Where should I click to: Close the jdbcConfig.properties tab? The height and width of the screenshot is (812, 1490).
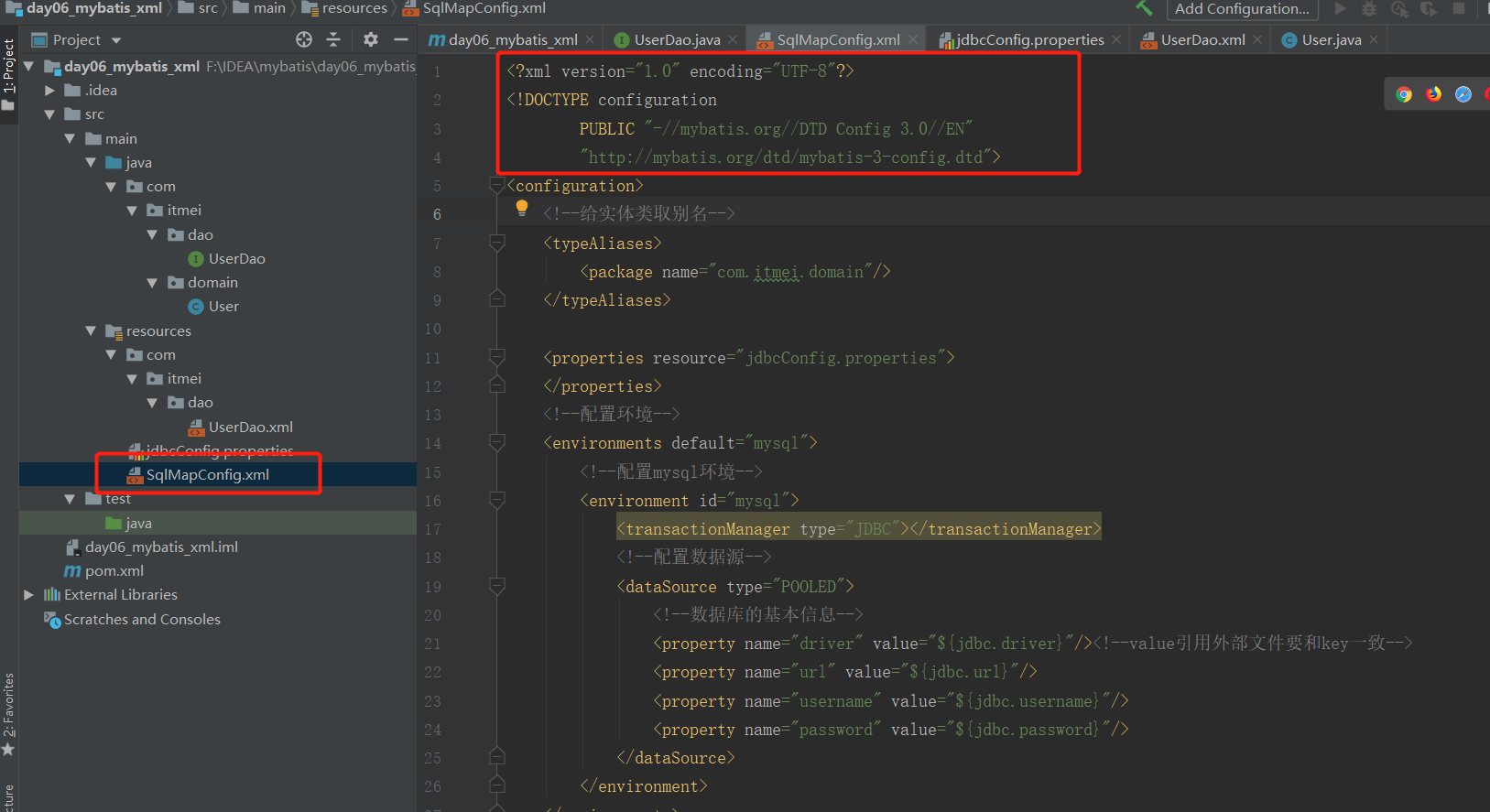1116,39
